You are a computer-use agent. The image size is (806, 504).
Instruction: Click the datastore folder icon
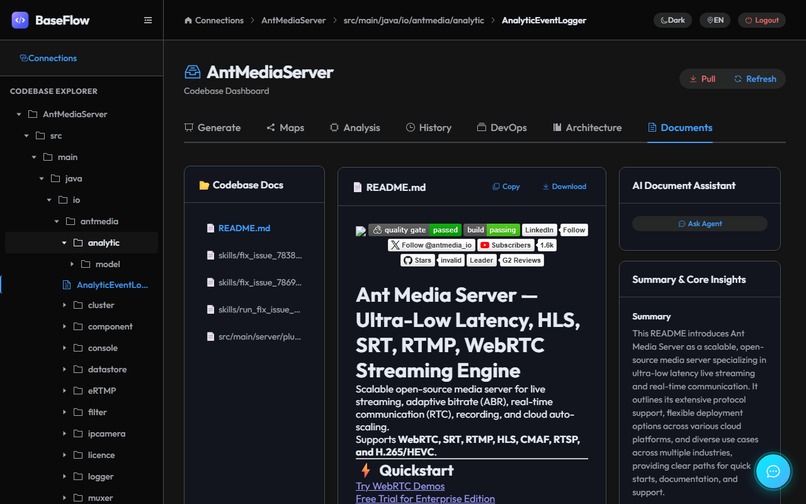coord(78,369)
